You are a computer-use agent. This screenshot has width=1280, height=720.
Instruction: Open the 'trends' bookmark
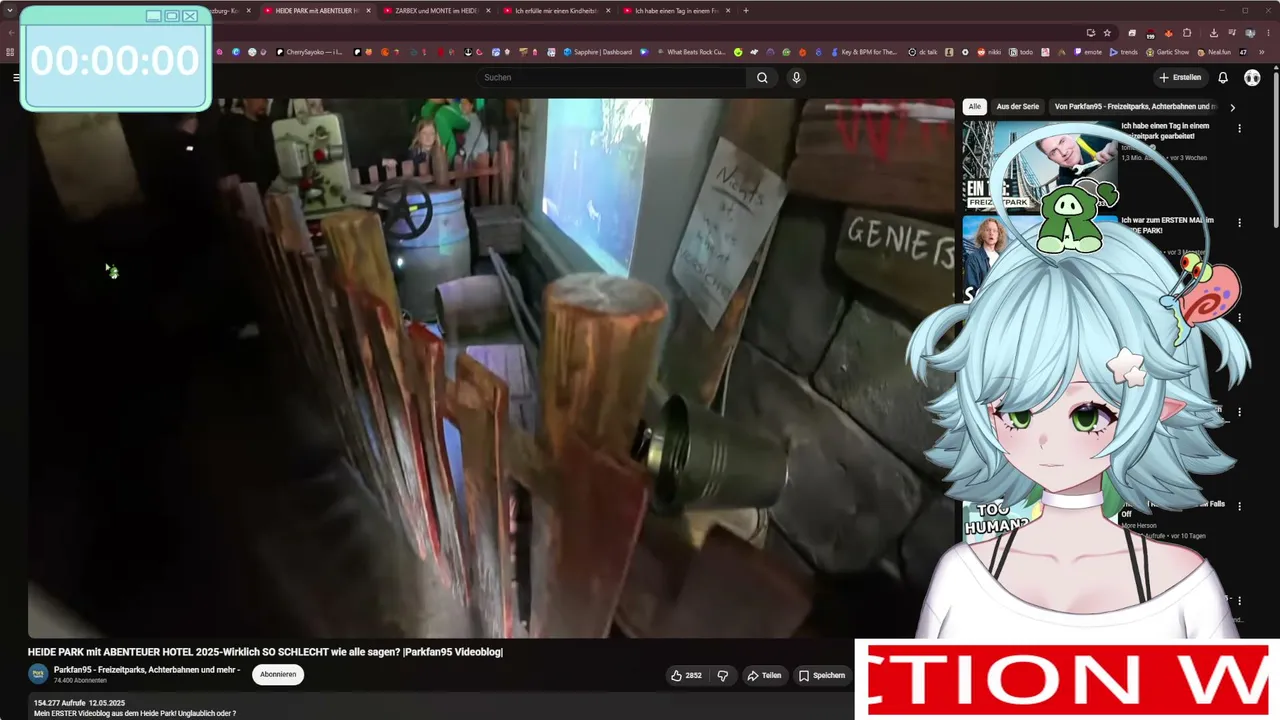pyautogui.click(x=1123, y=52)
